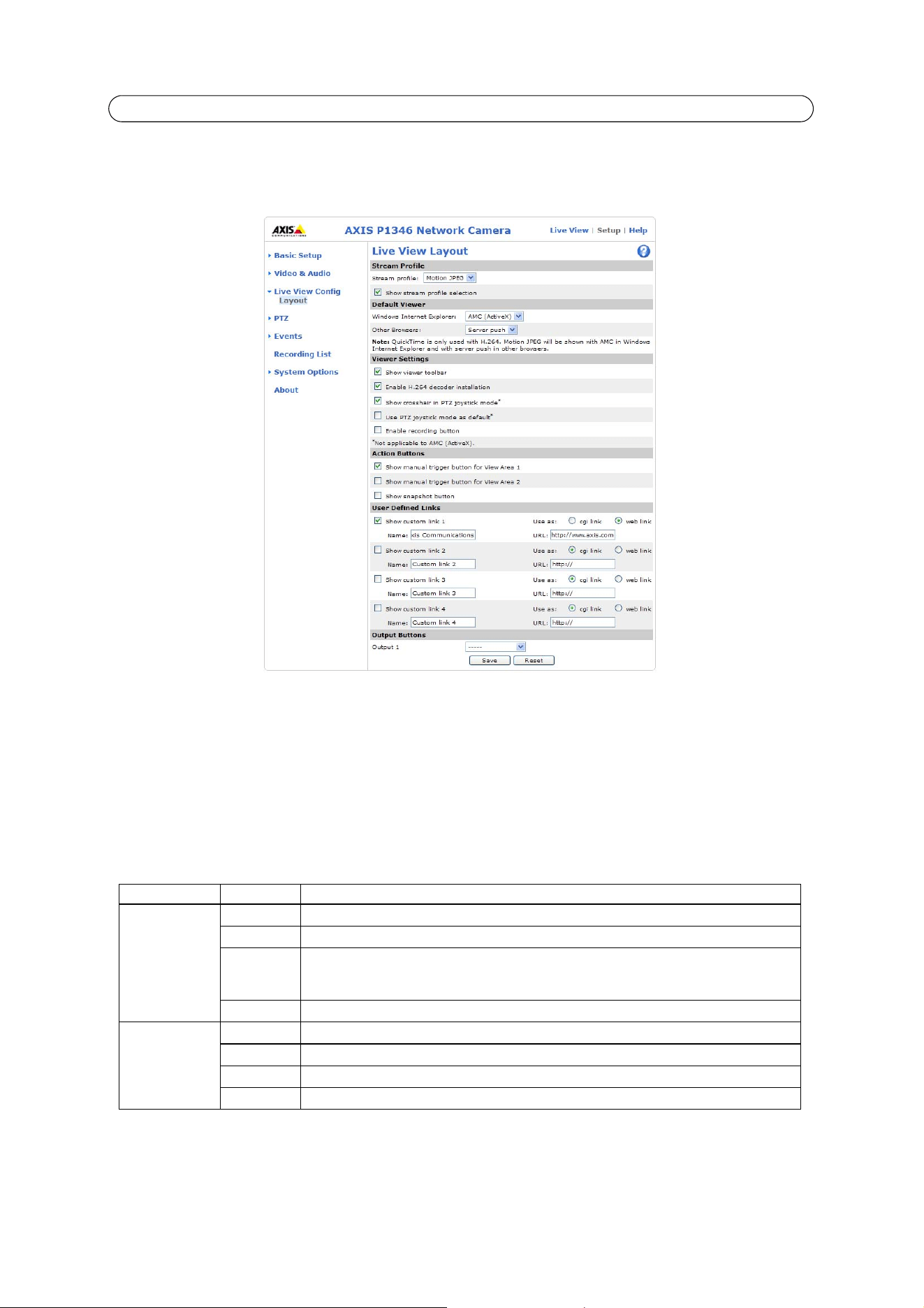This screenshot has width=924, height=1308.
Task: Expand the PTZ sidebar section
Action: click(x=281, y=319)
